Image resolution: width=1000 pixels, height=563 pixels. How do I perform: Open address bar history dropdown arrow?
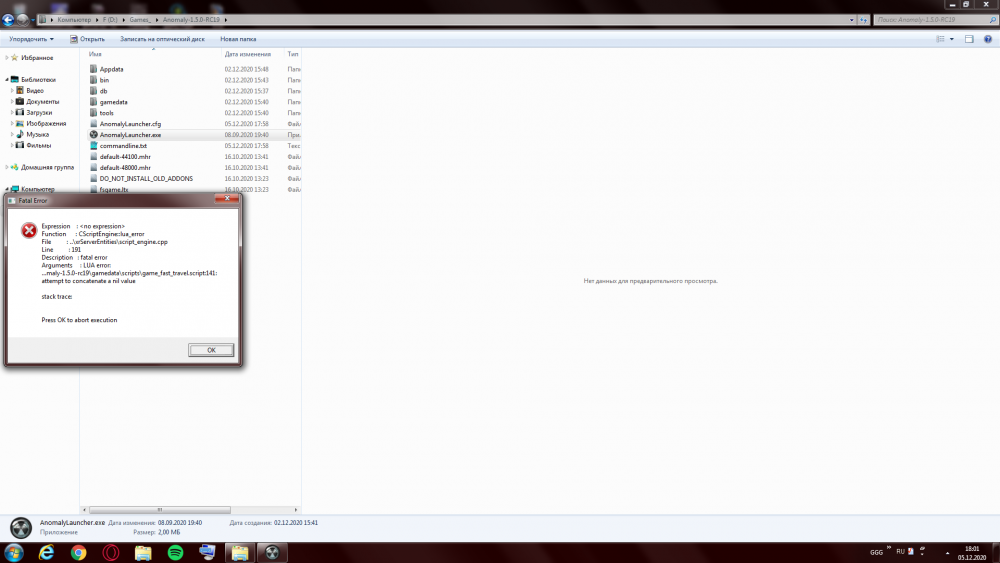click(851, 20)
